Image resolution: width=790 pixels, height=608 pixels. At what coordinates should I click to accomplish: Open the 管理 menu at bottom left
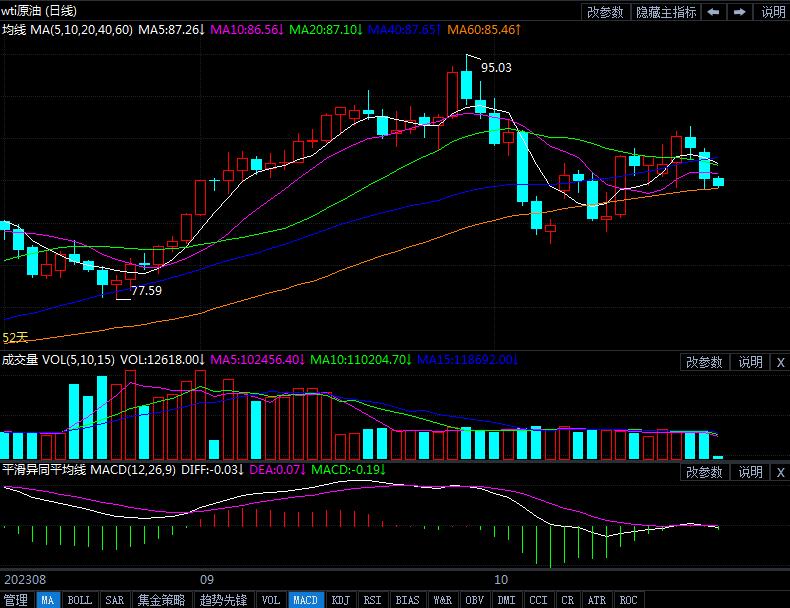tap(16, 600)
